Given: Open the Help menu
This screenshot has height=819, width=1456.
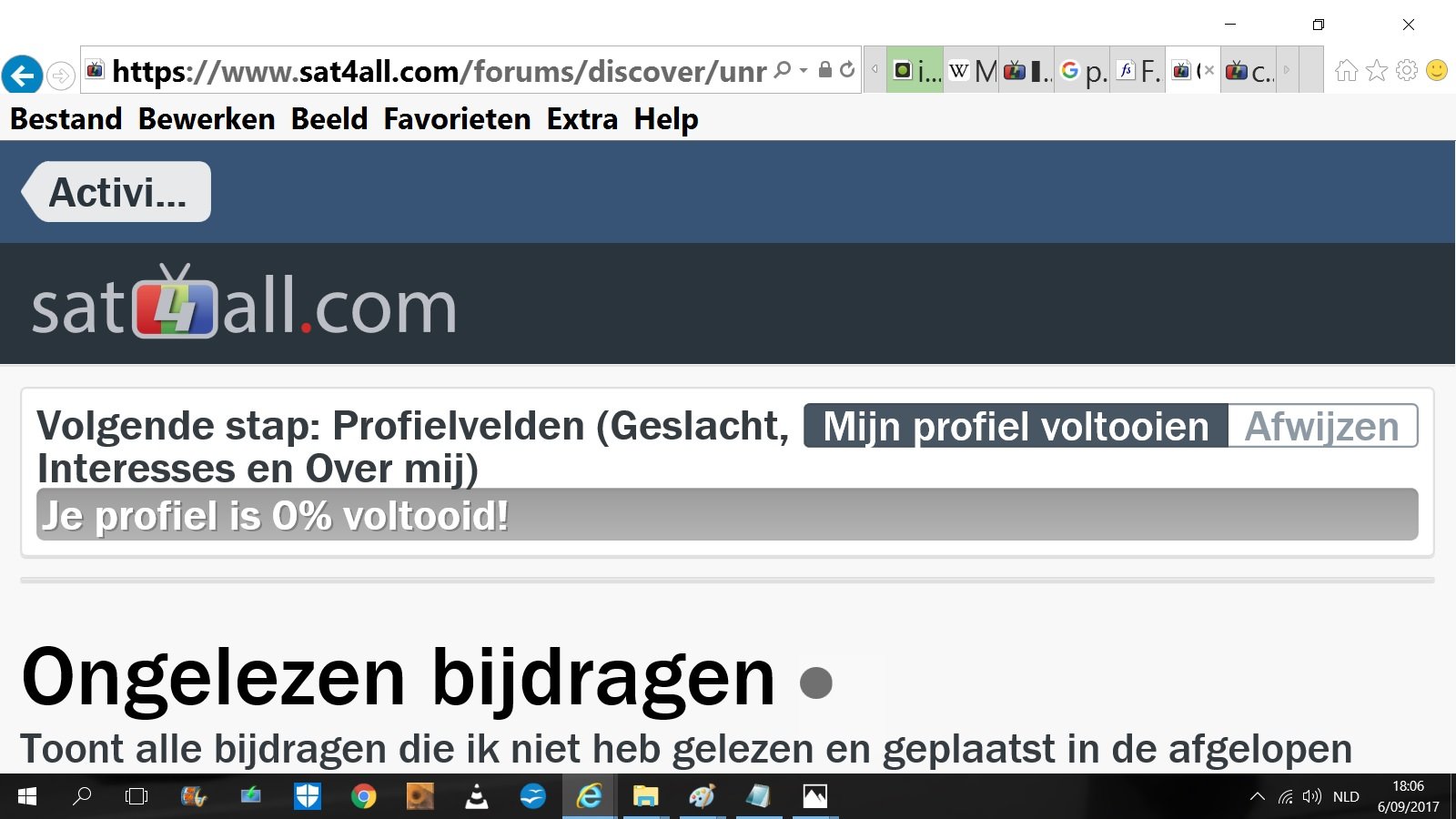Looking at the screenshot, I should pyautogui.click(x=666, y=119).
